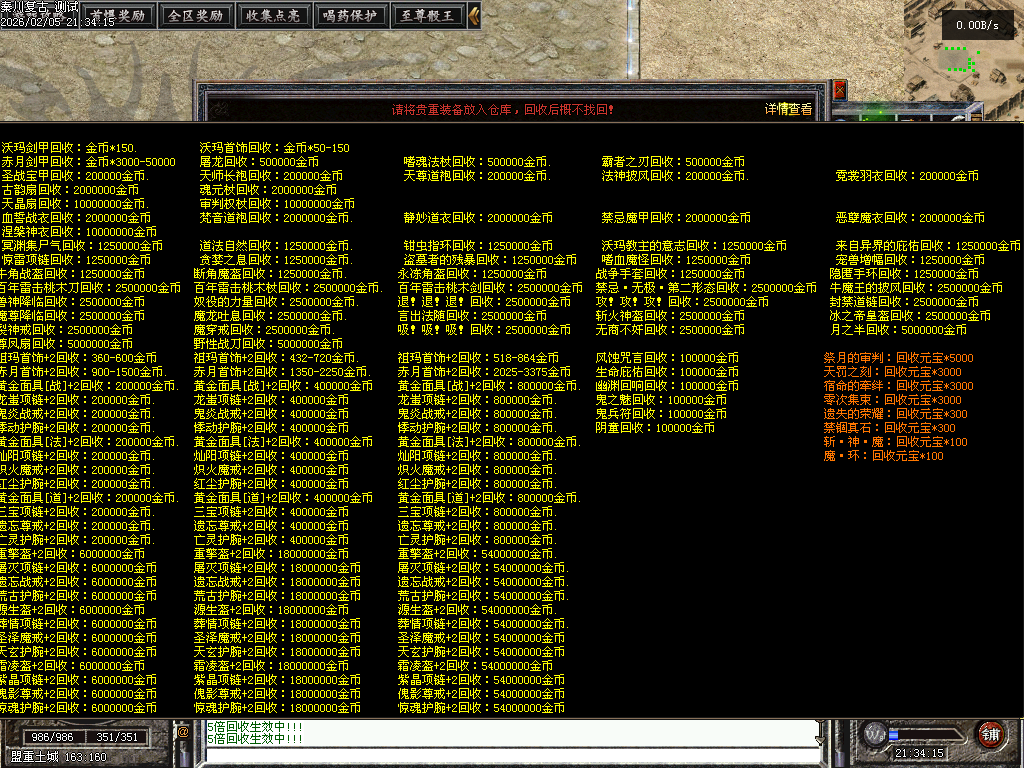
Task: Open the 收集点亮 panel
Action: pos(273,16)
